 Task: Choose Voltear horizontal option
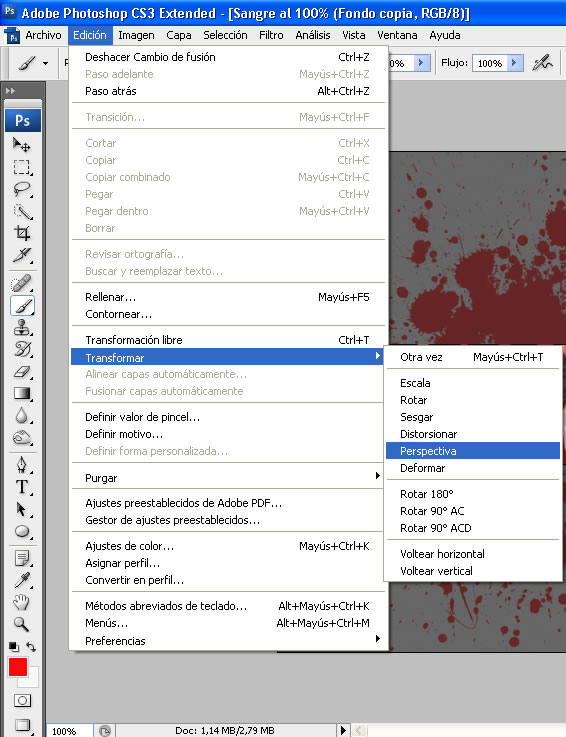[472, 554]
